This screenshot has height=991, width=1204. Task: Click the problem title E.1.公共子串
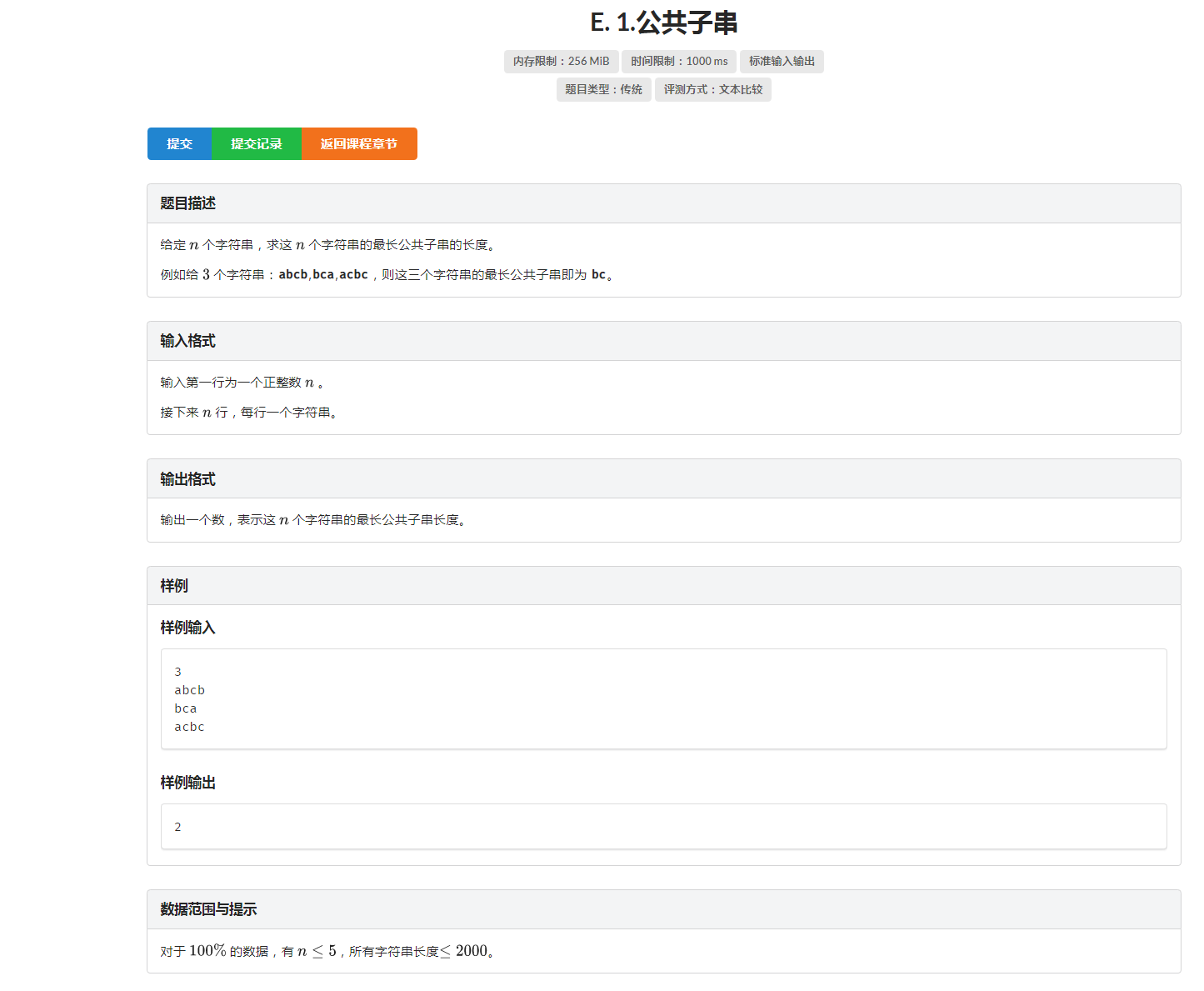click(x=664, y=23)
